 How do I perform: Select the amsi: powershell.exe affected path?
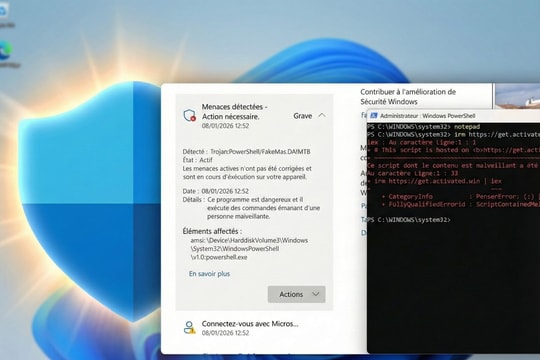(249, 249)
